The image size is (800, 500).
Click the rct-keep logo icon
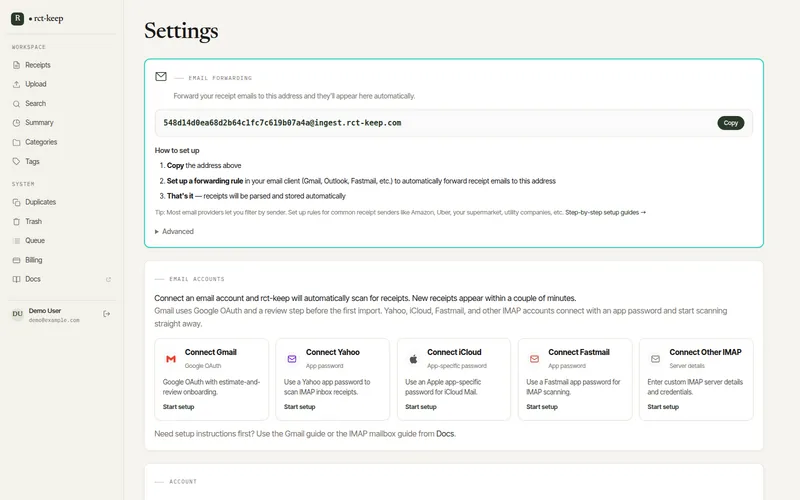pos(17,18)
